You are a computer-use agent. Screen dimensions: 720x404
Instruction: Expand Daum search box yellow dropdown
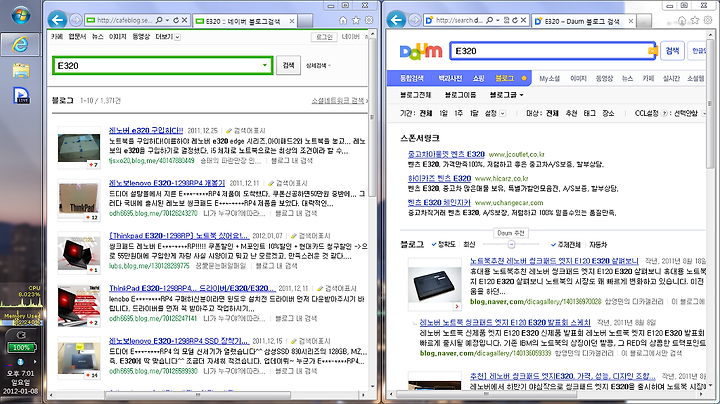(652, 51)
